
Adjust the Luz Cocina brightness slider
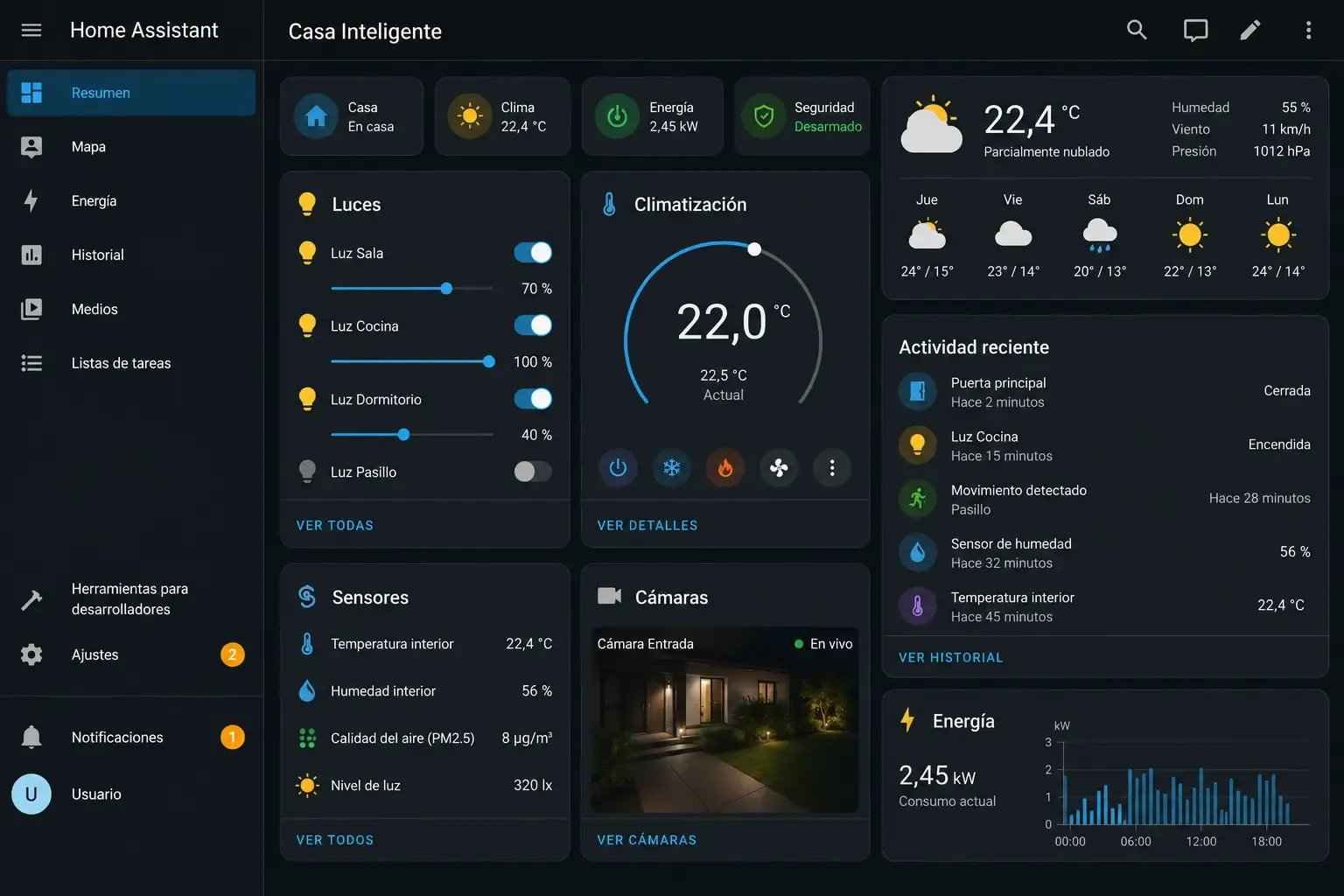tap(412, 361)
